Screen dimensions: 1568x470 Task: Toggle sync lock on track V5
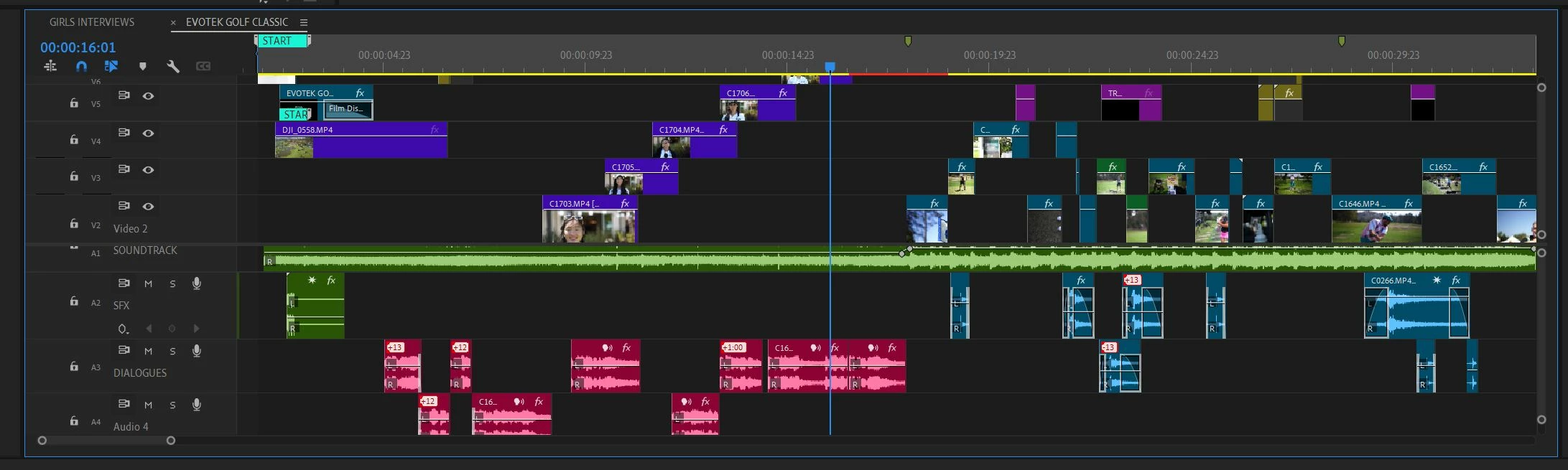pyautogui.click(x=124, y=95)
